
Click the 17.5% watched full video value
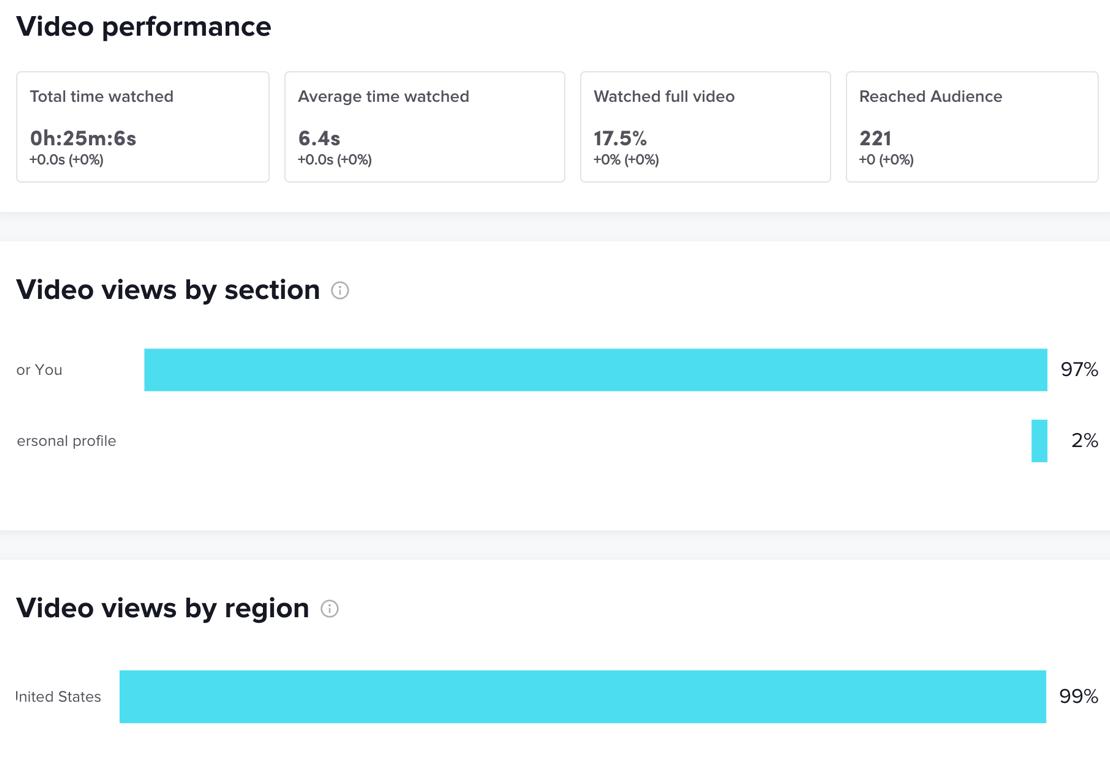point(620,138)
